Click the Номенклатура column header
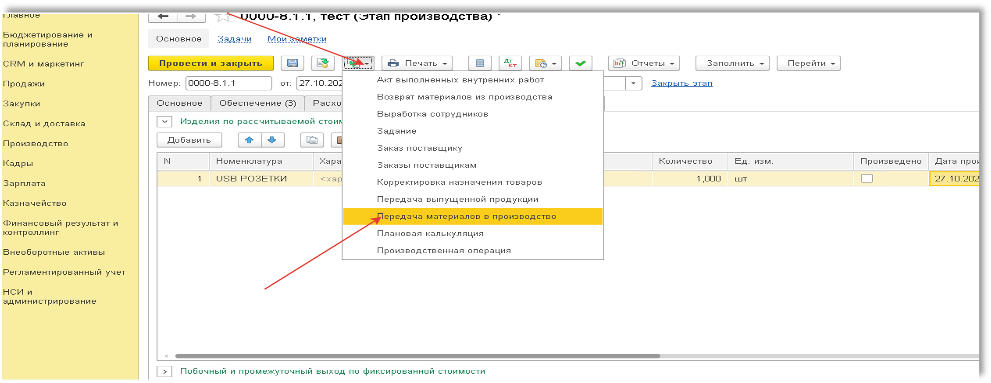The image size is (991, 383). click(261, 161)
